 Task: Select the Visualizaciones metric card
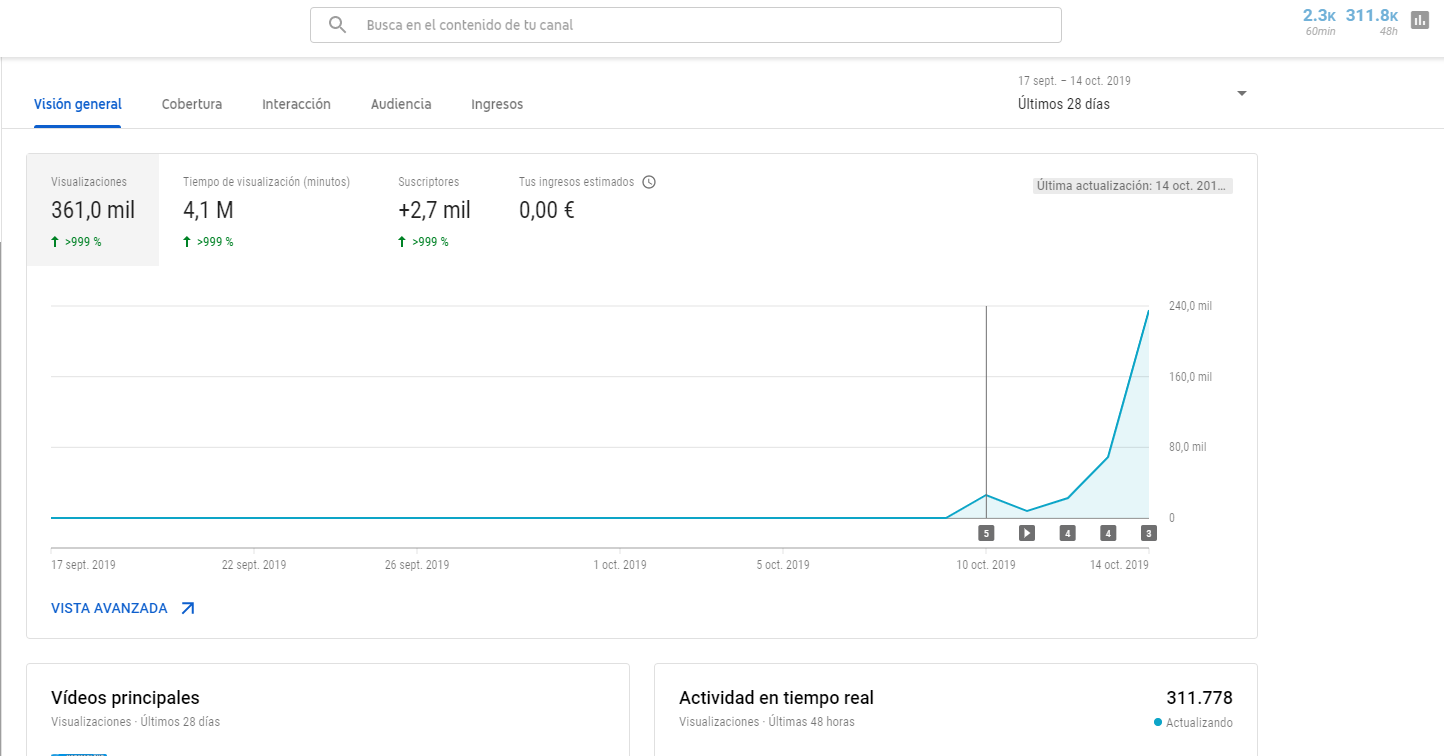tap(92, 210)
